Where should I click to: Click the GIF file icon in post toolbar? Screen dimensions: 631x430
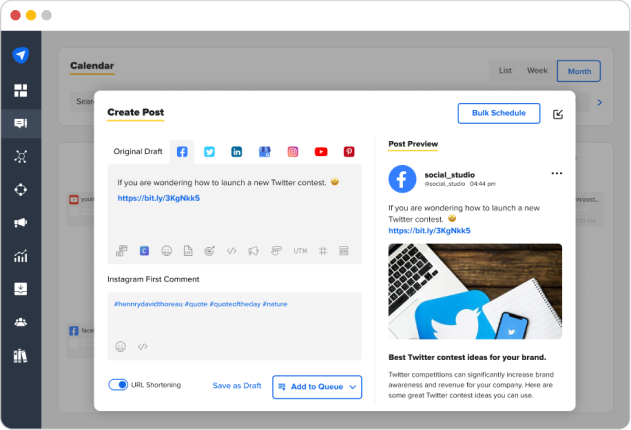pos(188,251)
